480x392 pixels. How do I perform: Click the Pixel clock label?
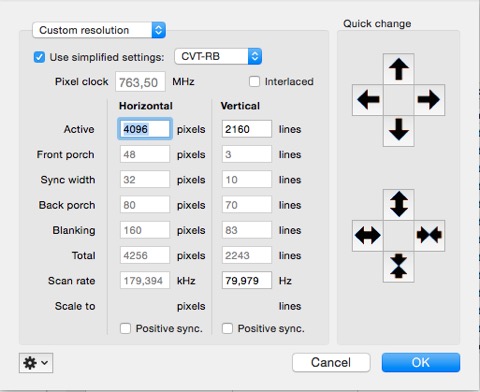point(82,82)
